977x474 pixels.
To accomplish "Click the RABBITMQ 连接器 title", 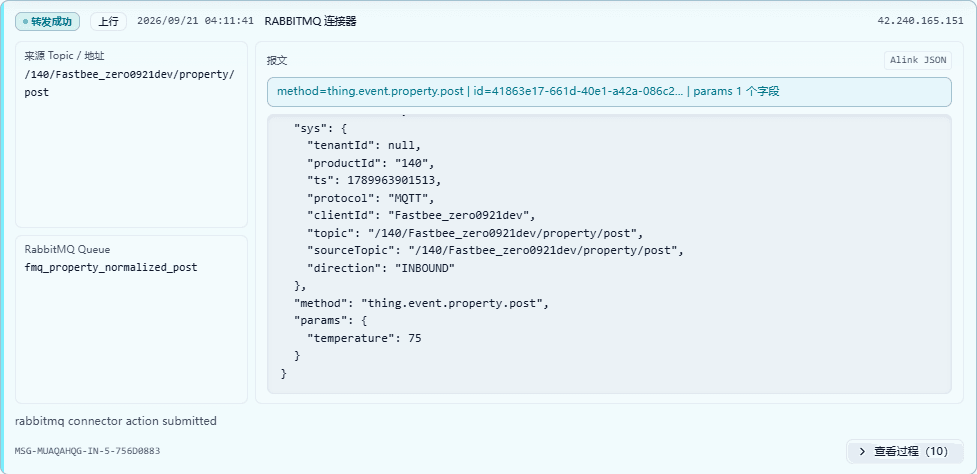I will 310,21.
